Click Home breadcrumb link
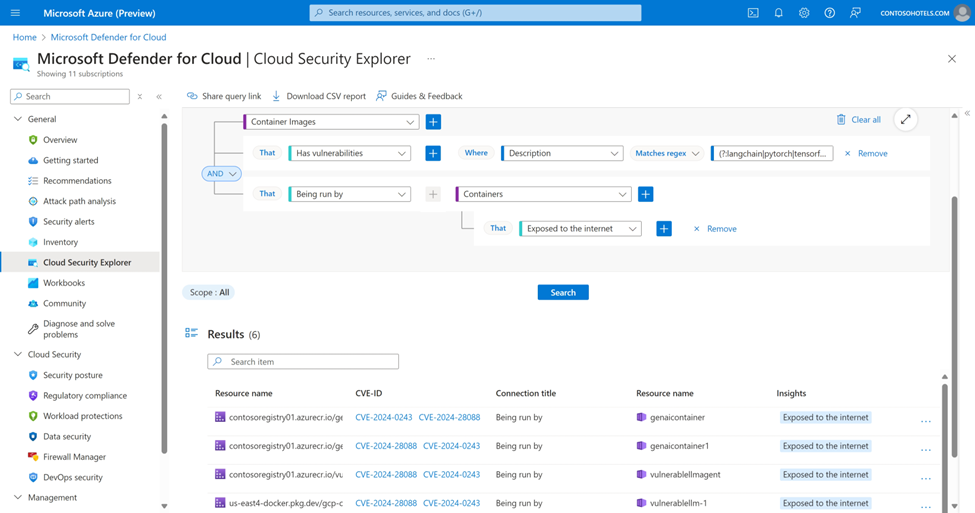 [x=24, y=37]
